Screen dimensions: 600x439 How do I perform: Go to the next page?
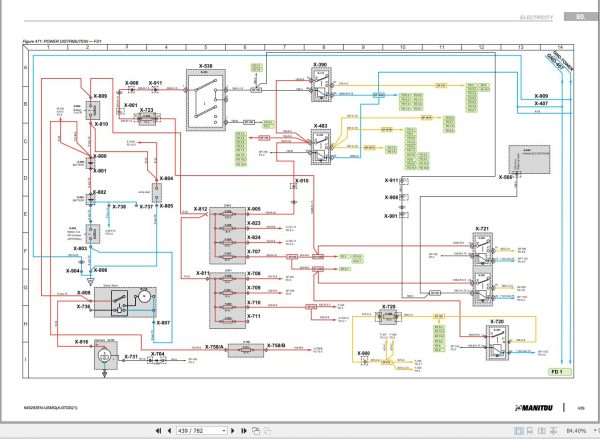pyautogui.click(x=233, y=431)
